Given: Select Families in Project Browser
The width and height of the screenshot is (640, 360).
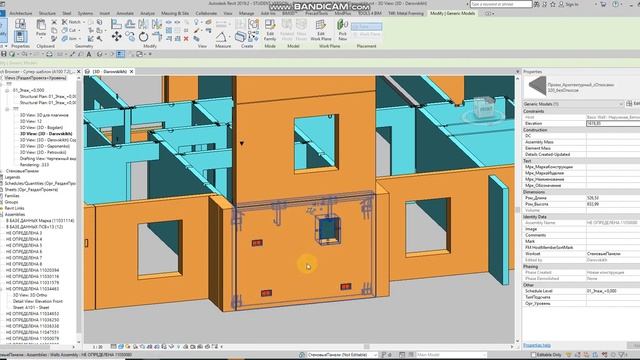Looking at the screenshot, I should pos(12,196).
